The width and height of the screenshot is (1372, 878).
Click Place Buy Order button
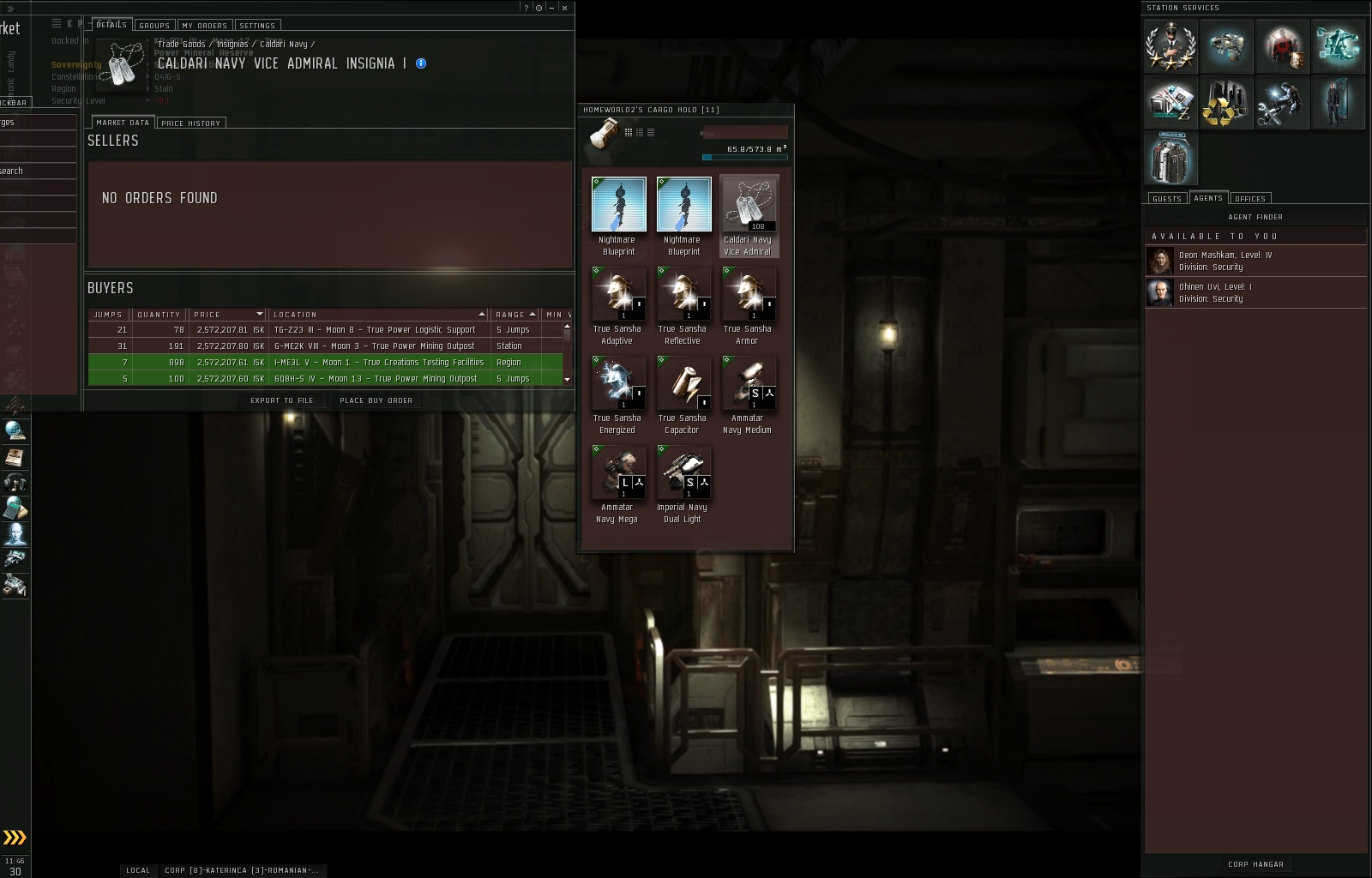point(376,400)
